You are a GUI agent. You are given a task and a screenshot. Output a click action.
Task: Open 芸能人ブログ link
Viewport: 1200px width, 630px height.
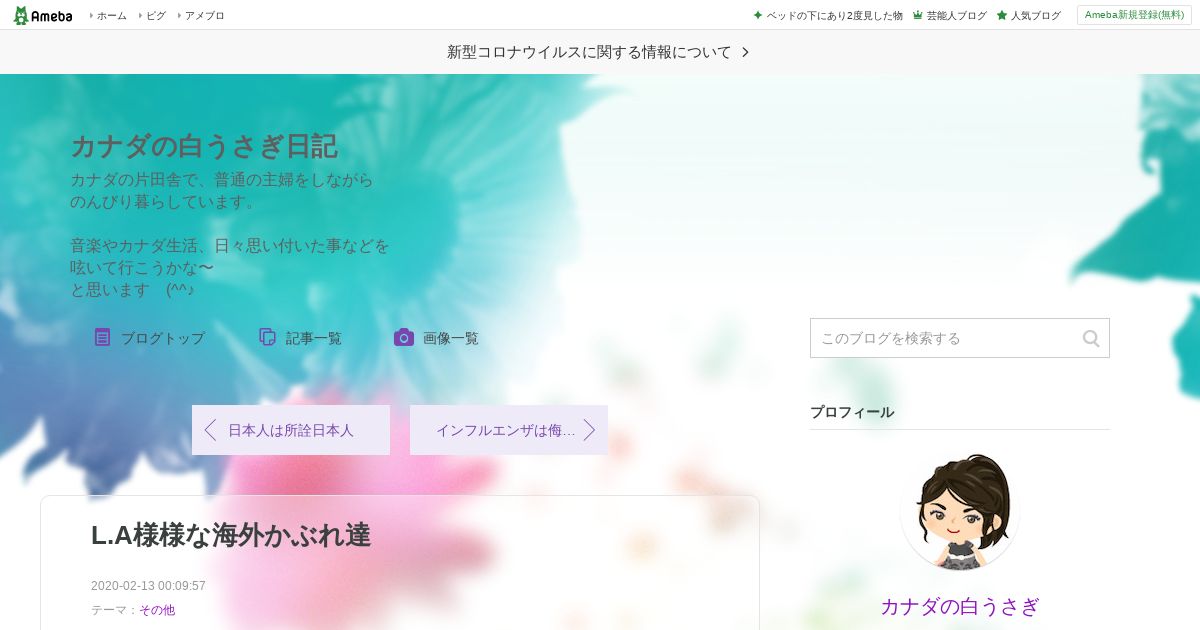point(956,15)
